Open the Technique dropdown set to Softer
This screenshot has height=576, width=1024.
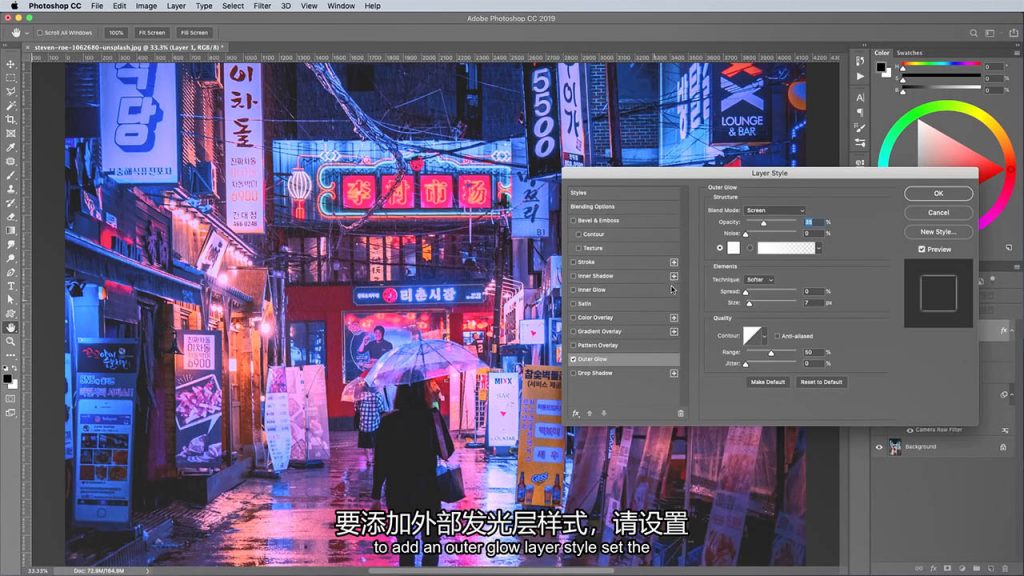pyautogui.click(x=759, y=280)
